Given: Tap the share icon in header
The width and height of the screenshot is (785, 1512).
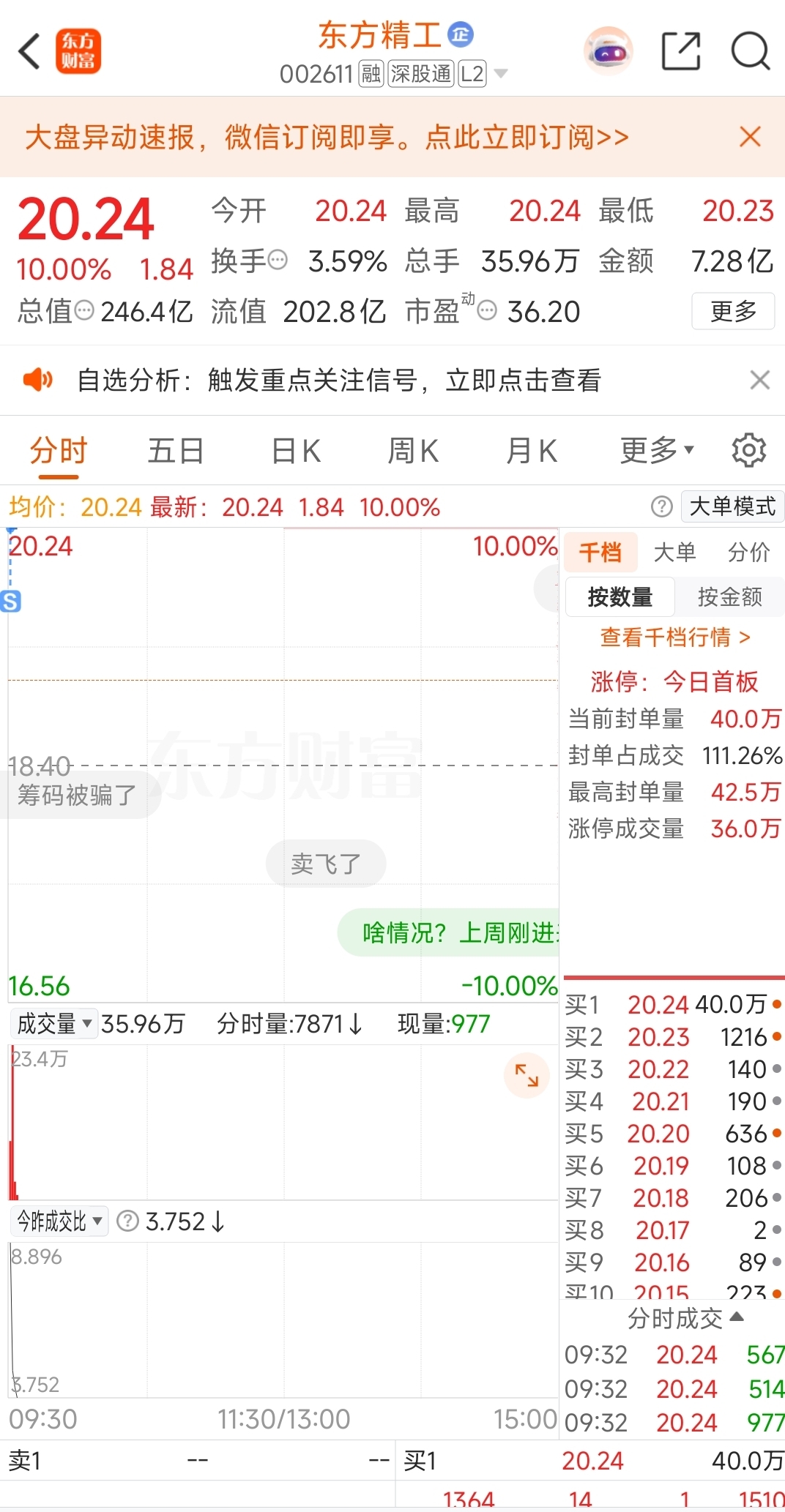Looking at the screenshot, I should click(x=681, y=51).
